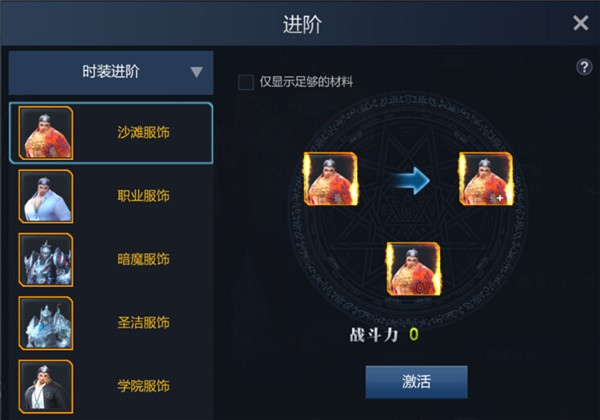Choose the 圣洁服饰 list entry
Viewport: 600px width, 420px height.
coord(111,323)
